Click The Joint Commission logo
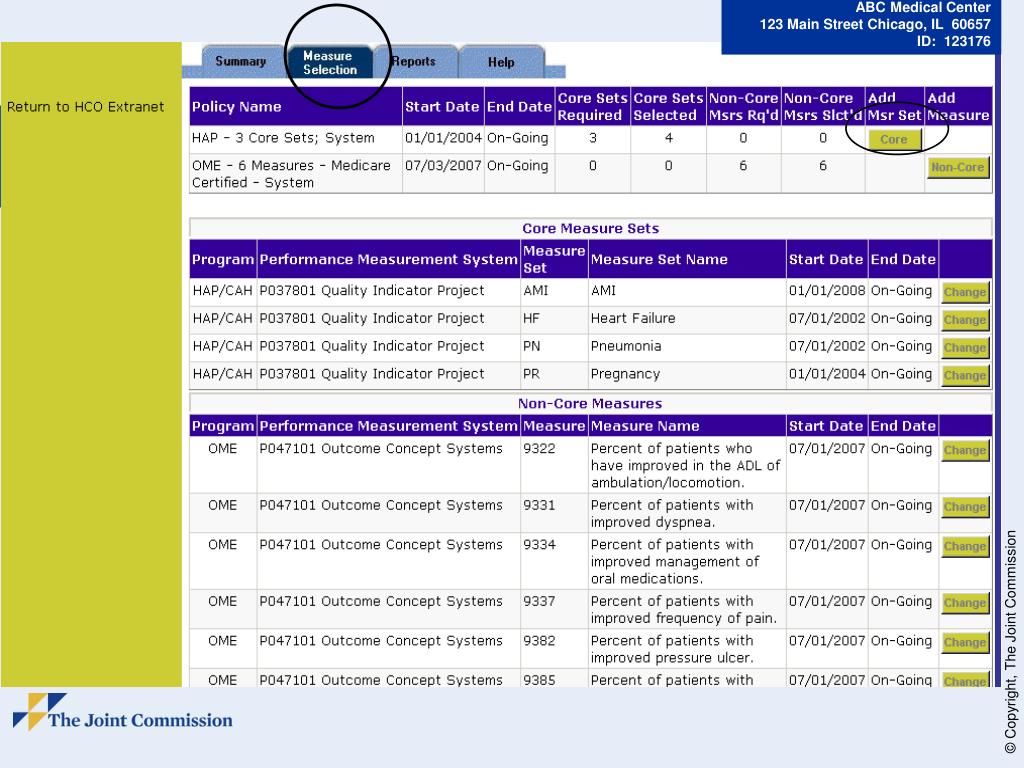This screenshot has height=768, width=1024. tap(123, 712)
